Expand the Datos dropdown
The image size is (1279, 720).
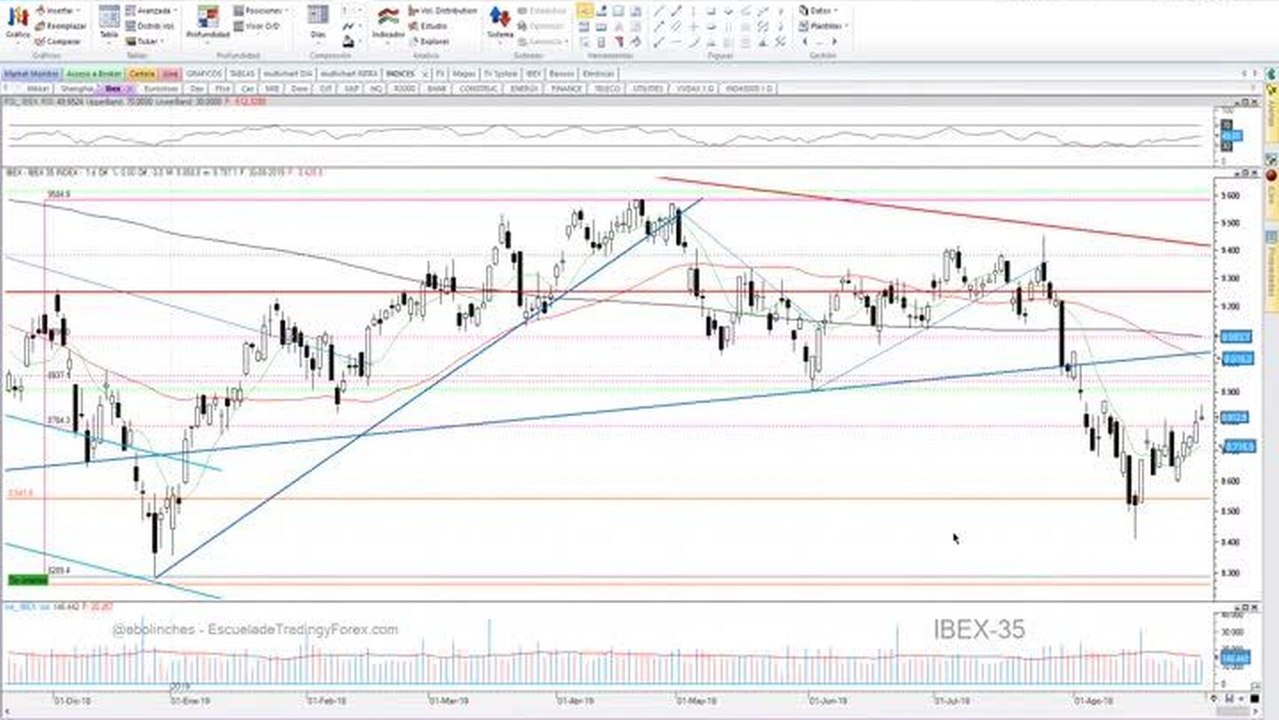coord(818,10)
